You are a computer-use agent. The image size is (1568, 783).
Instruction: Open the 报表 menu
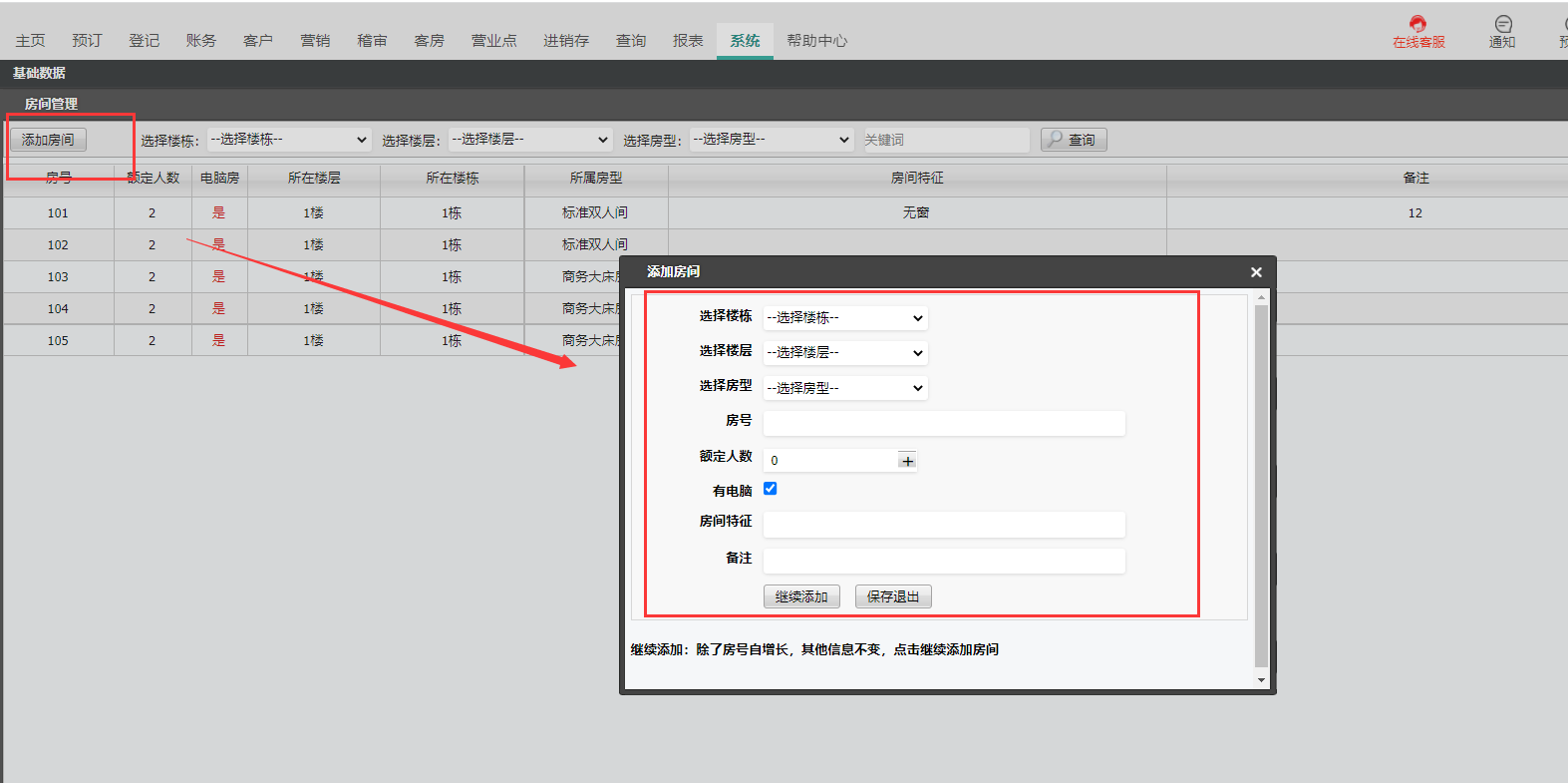click(688, 41)
